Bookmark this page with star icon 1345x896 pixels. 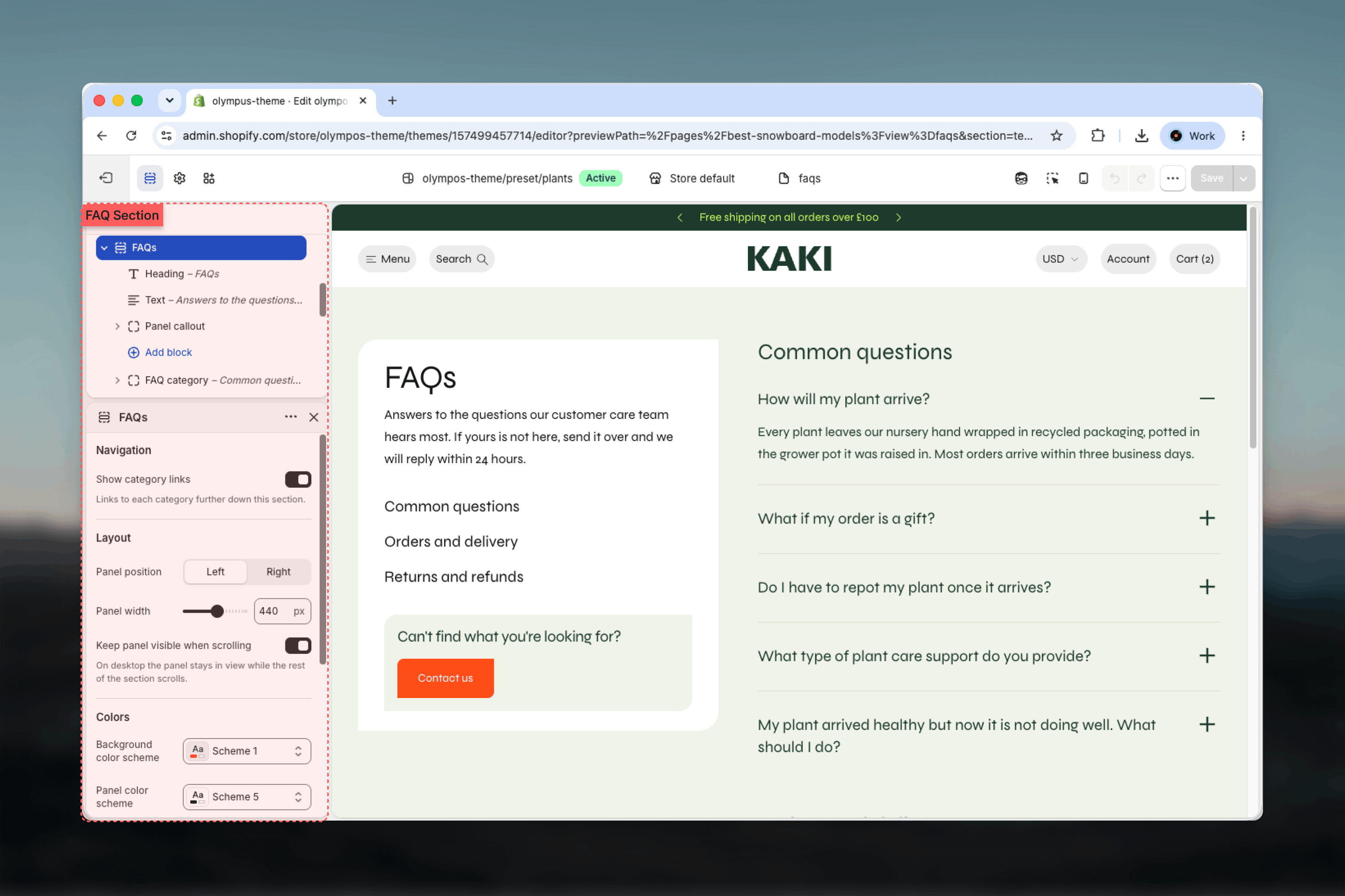coord(1056,136)
